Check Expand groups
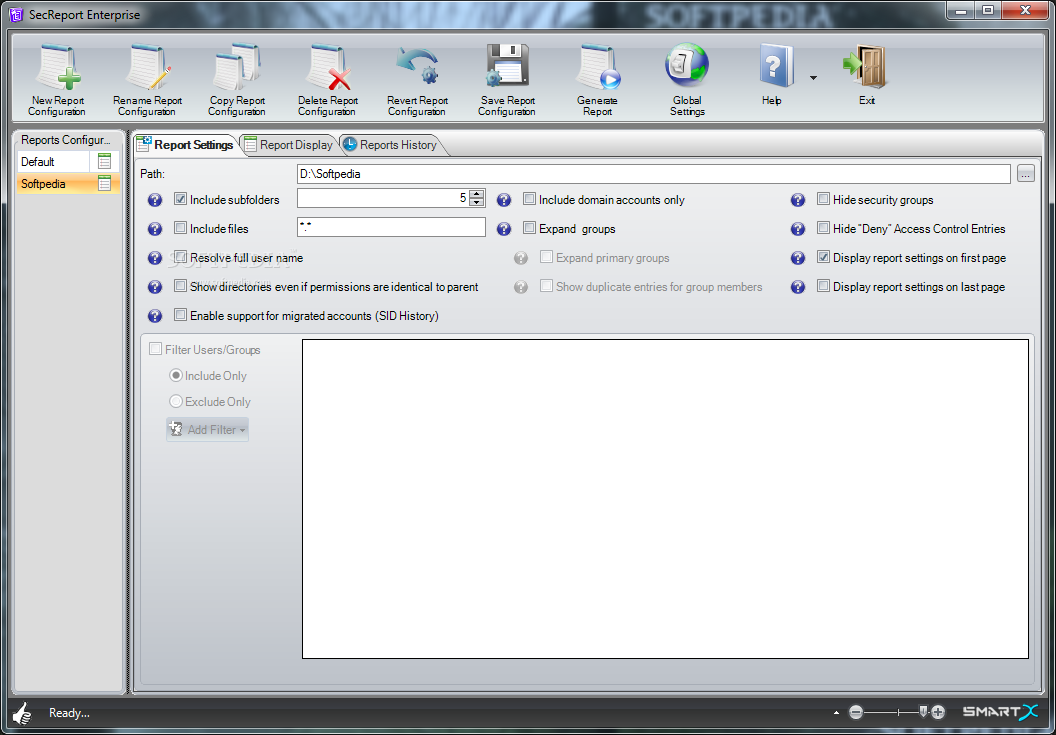Viewport: 1056px width, 735px height. pyautogui.click(x=529, y=228)
